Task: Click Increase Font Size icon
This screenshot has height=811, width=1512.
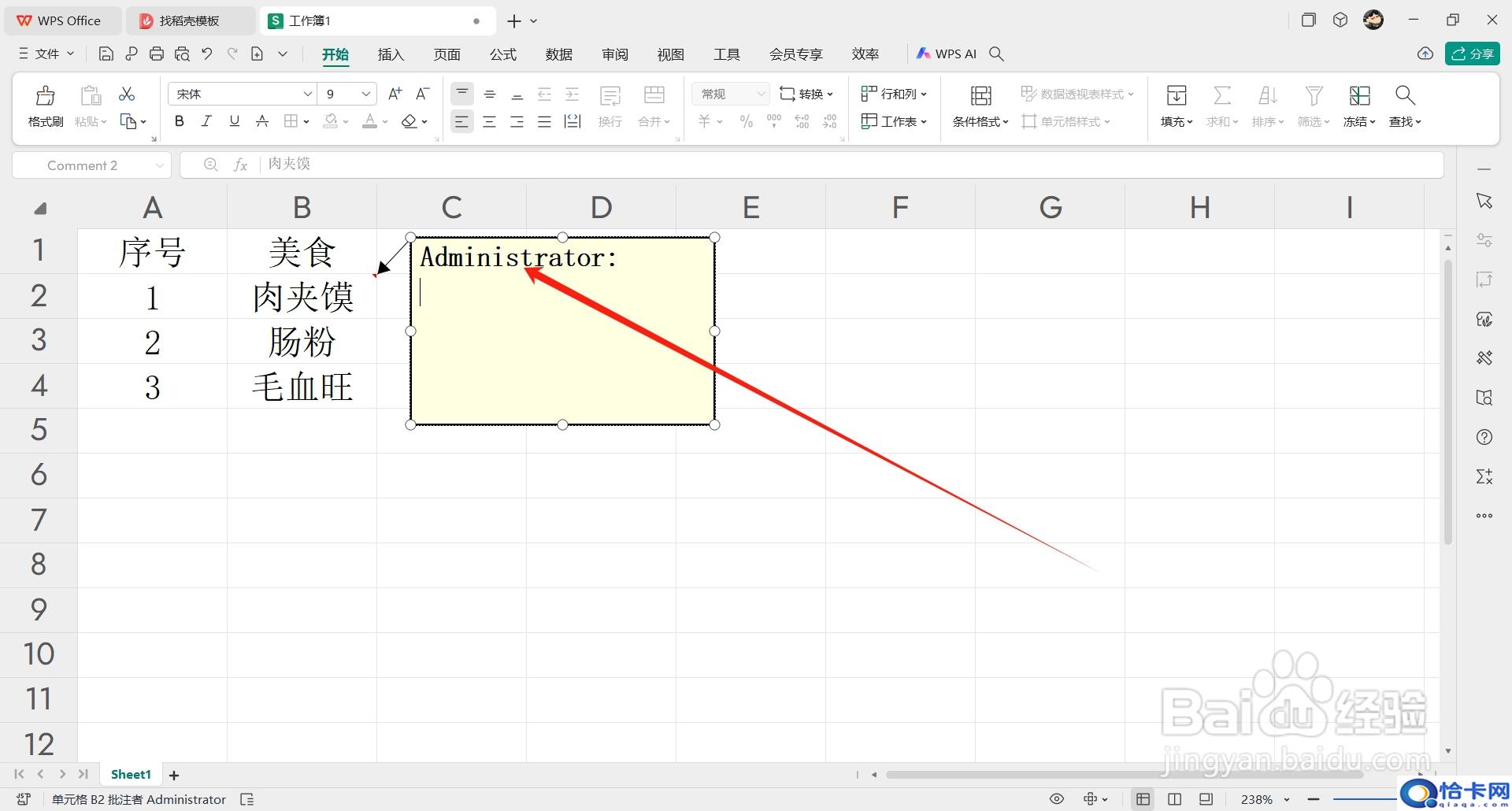Action: [x=395, y=94]
